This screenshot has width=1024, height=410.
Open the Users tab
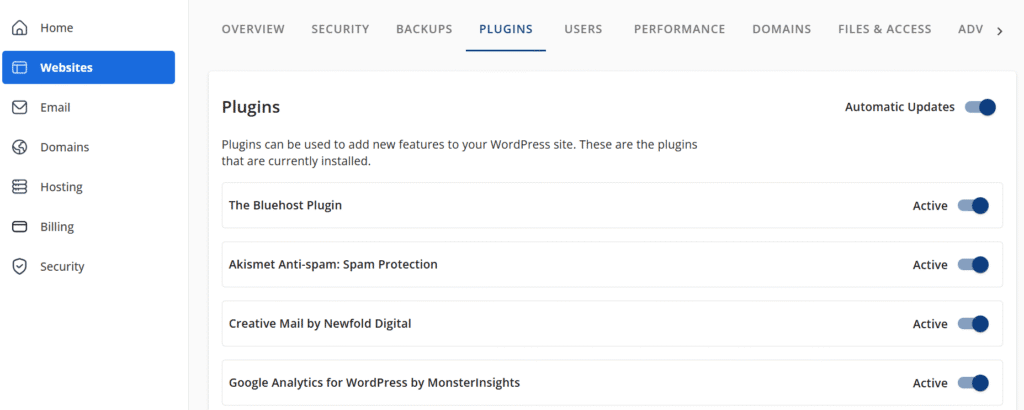[583, 29]
